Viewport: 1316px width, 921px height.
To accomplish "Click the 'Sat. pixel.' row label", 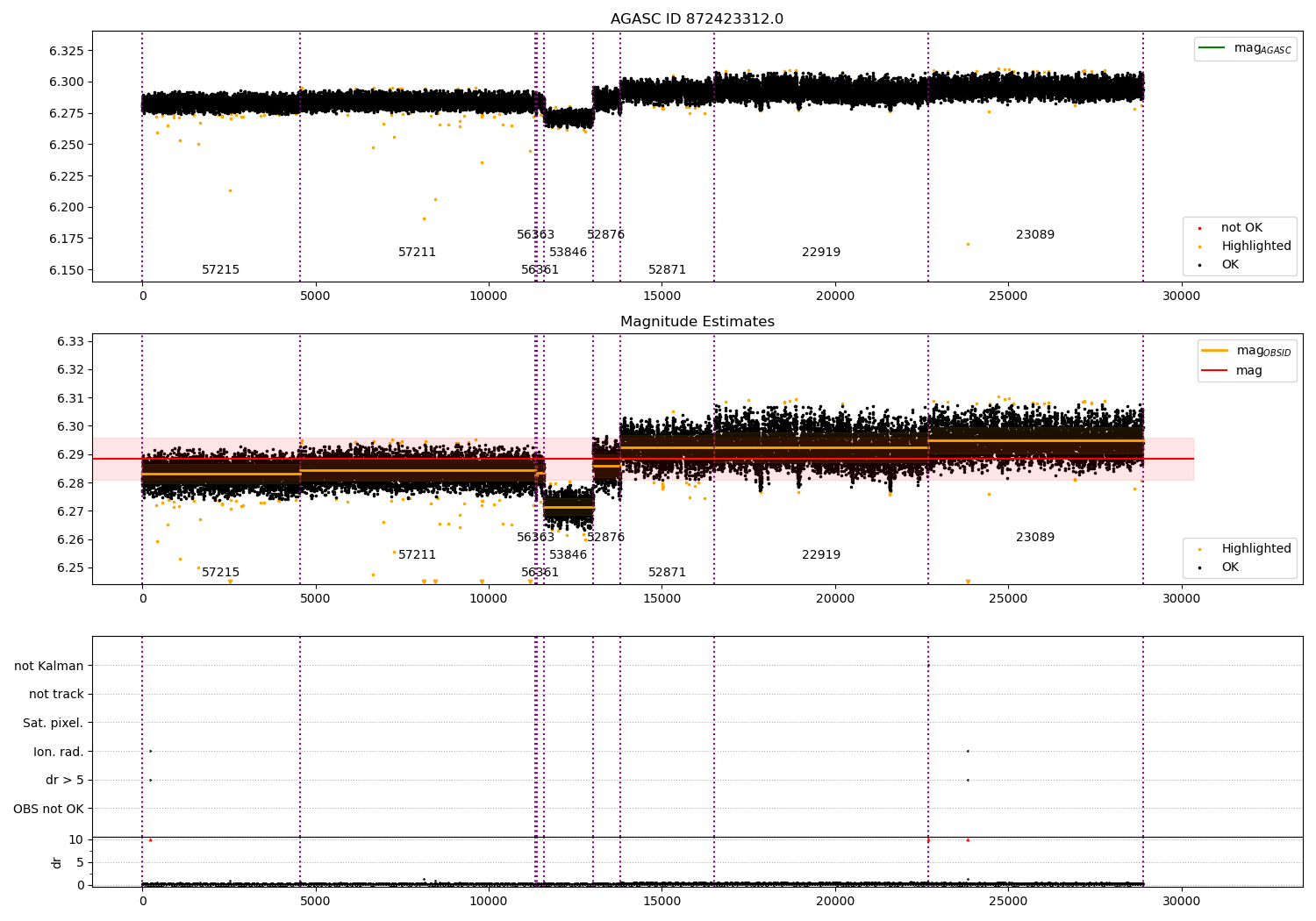I will click(x=54, y=724).
